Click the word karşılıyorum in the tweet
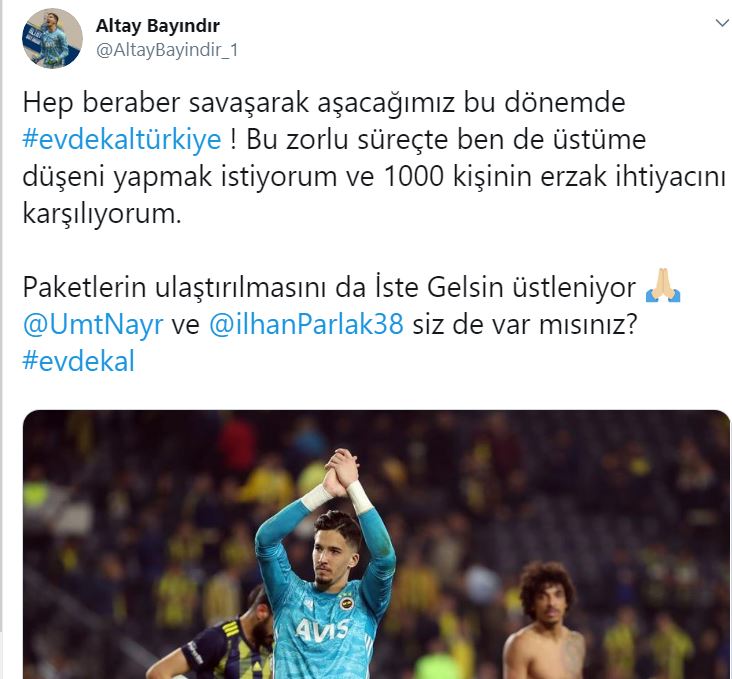 101,214
